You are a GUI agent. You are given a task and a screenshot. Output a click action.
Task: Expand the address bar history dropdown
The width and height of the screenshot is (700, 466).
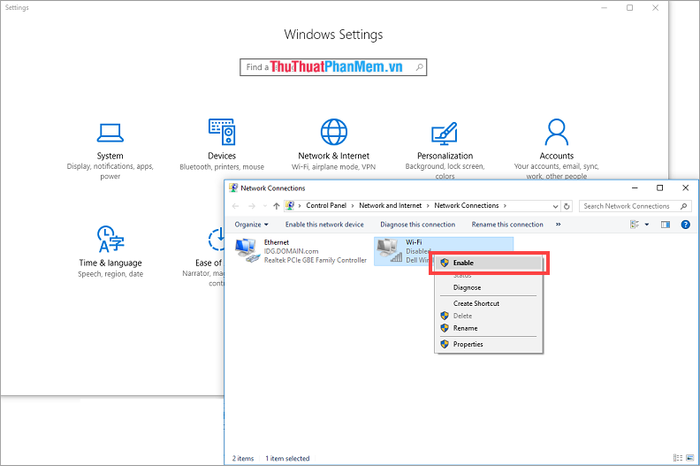(555, 206)
